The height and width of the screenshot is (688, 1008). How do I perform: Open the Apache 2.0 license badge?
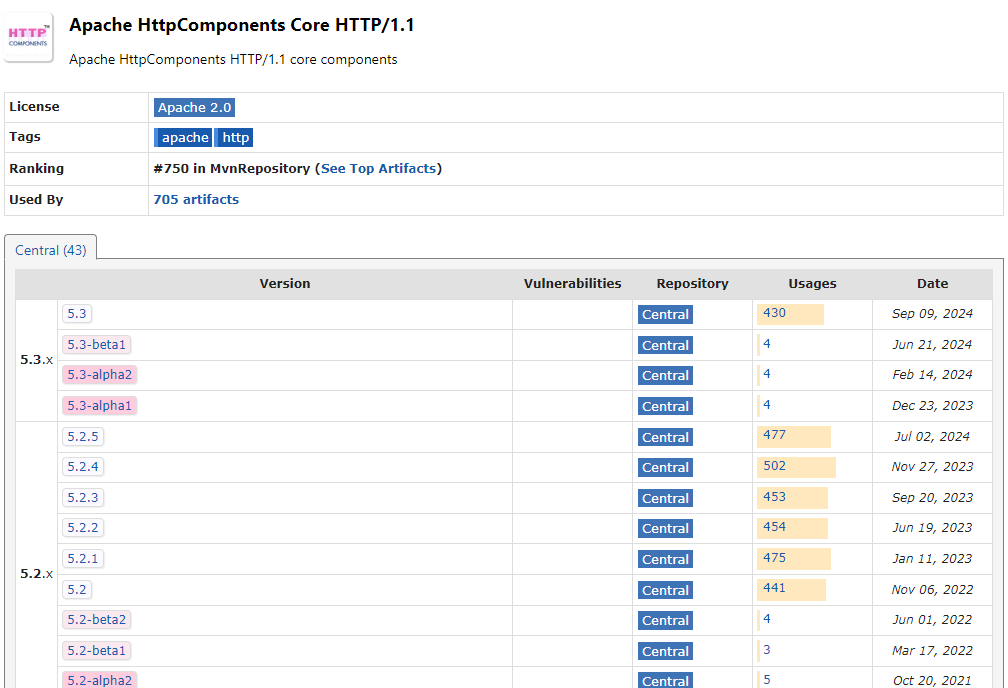tap(194, 107)
